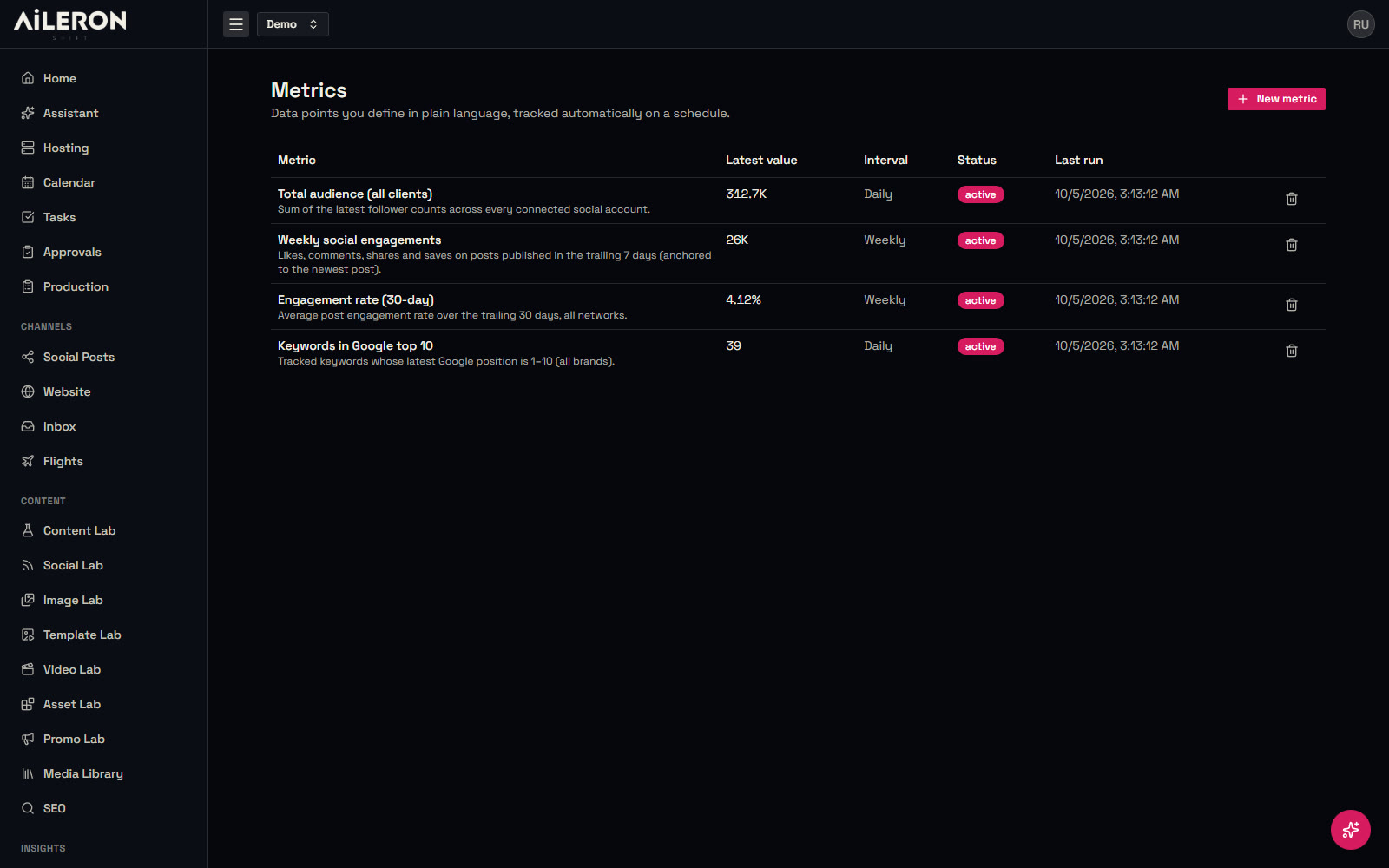Click active status badge for Total audience
1389x868 pixels.
tap(981, 194)
